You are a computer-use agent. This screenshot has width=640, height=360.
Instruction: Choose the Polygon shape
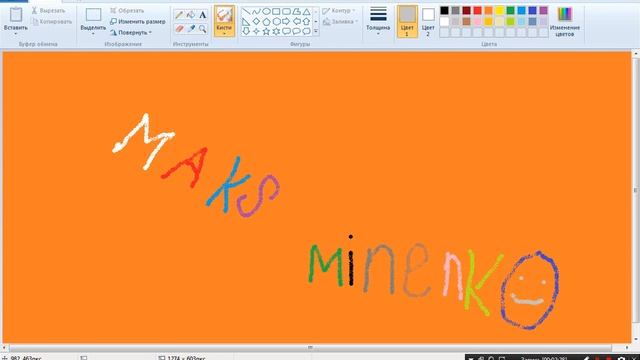coord(296,11)
